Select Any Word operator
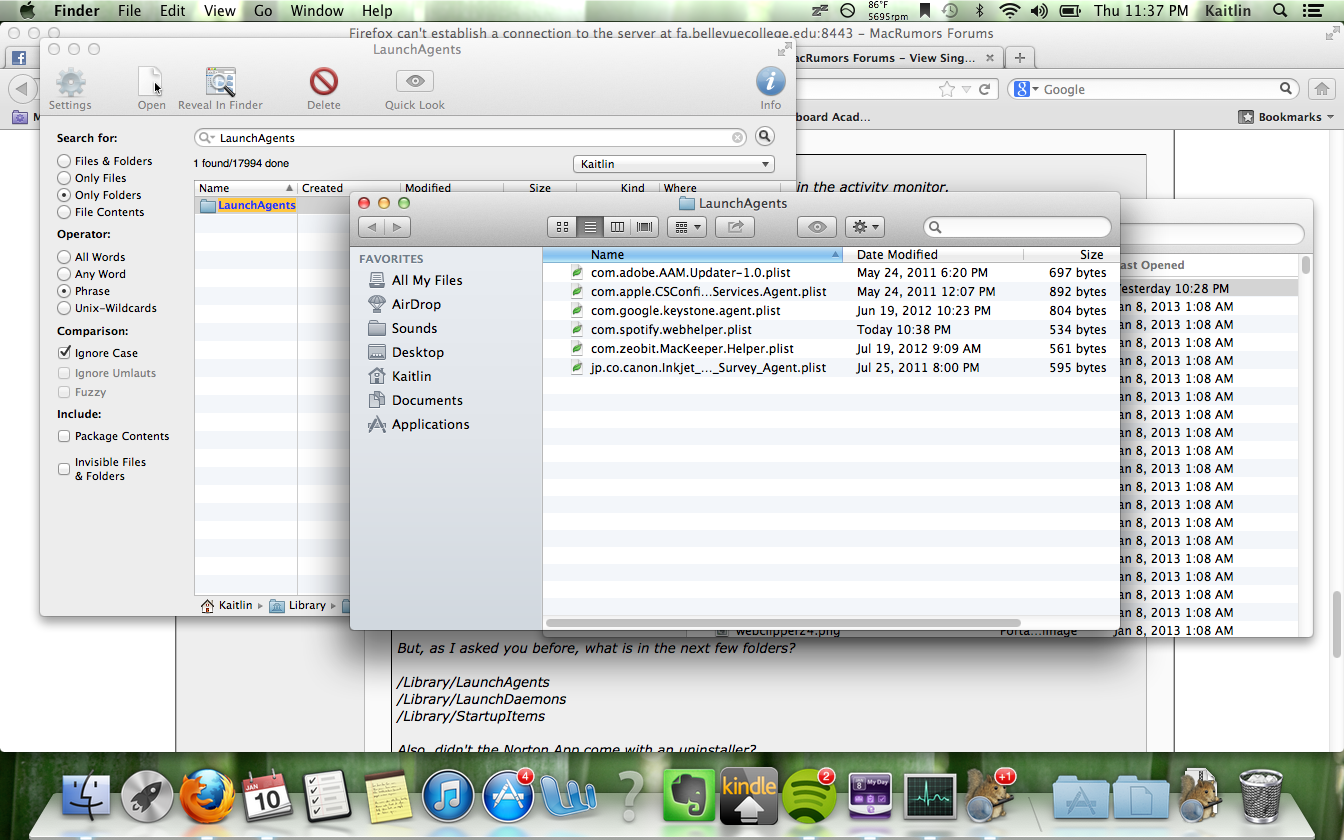Screen dimensions: 1344x840 [x=64, y=274]
